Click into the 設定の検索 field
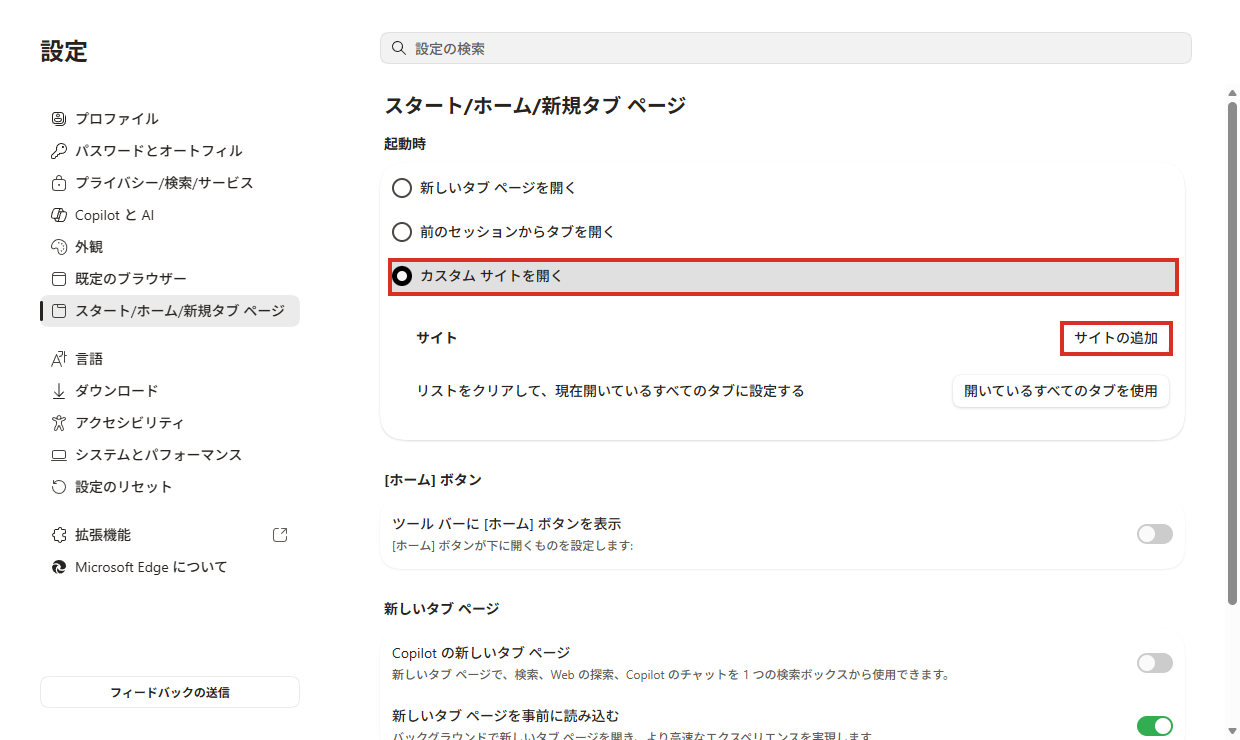The image size is (1240, 740). (x=786, y=48)
